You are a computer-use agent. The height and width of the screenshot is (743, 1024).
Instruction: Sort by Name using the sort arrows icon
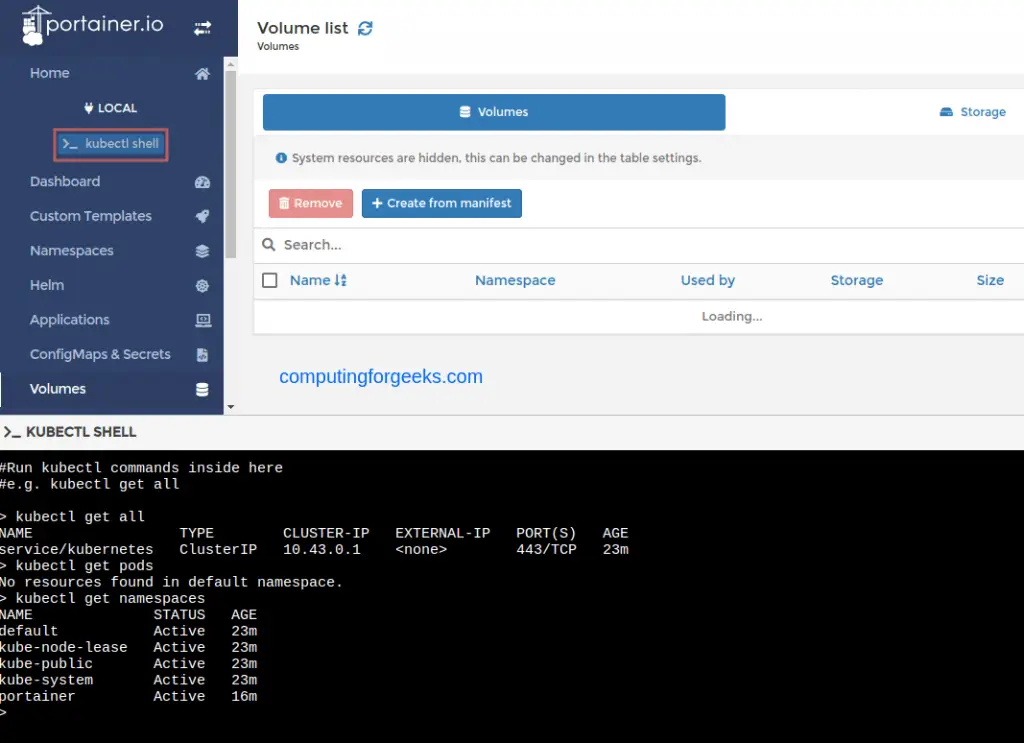340,280
